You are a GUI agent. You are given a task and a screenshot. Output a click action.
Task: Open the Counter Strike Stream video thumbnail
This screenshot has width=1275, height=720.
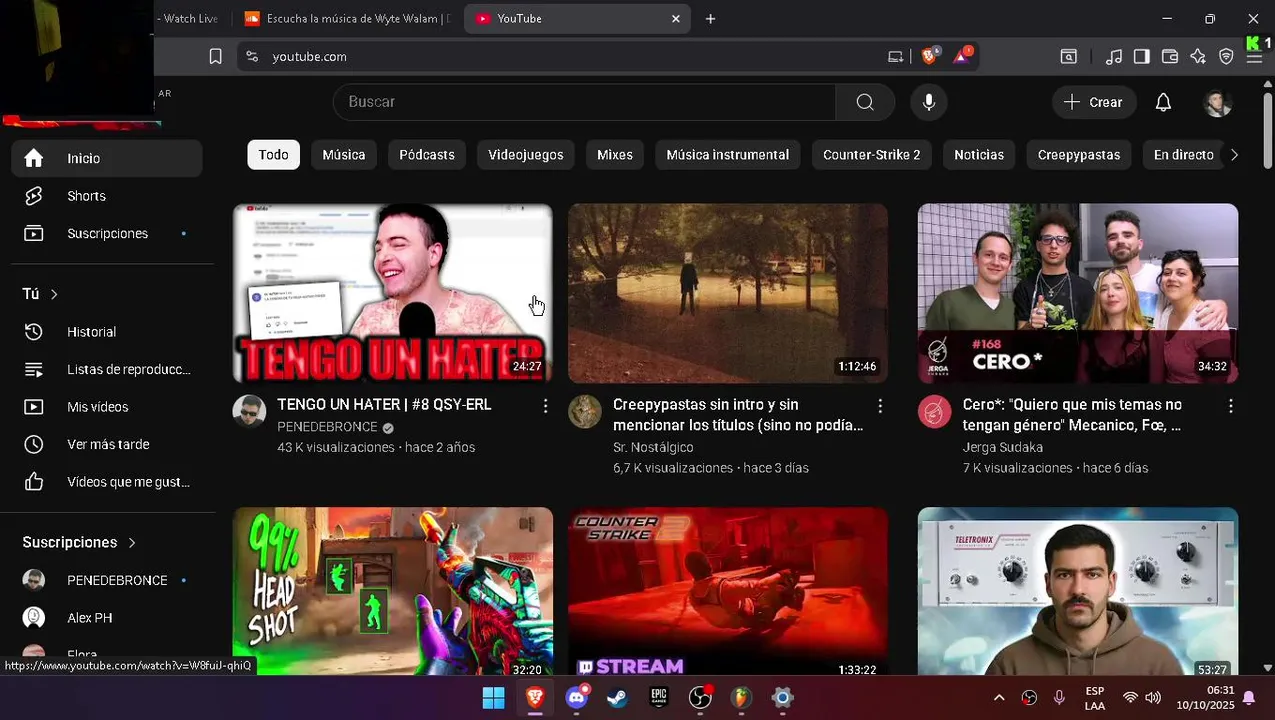728,593
